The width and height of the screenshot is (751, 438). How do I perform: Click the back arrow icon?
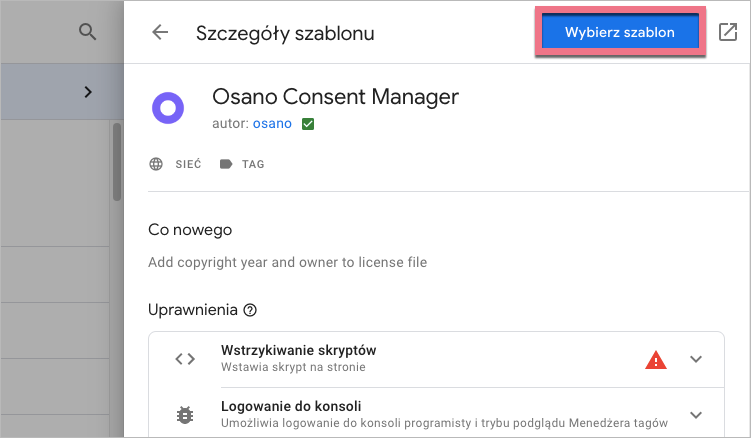[160, 32]
